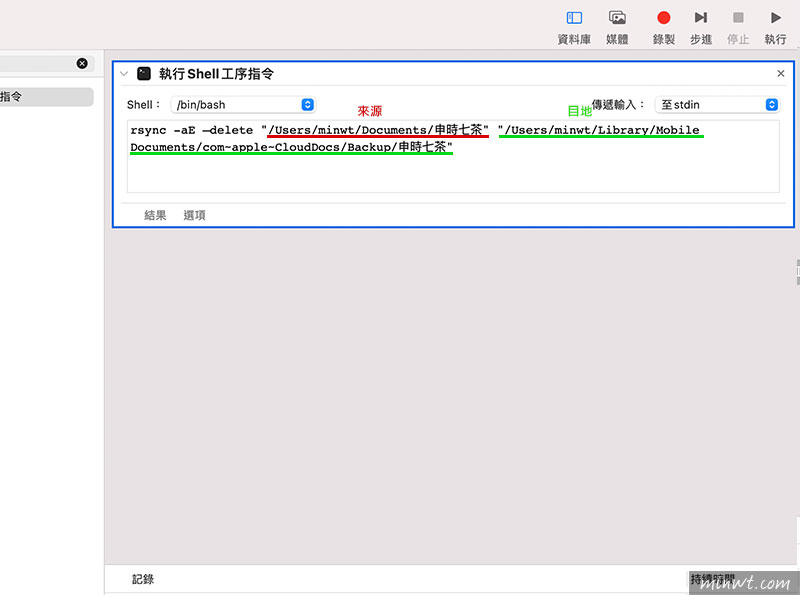Viewport: 800px width, 595px height.
Task: Clear the search field with the X icon
Action: coord(82,63)
